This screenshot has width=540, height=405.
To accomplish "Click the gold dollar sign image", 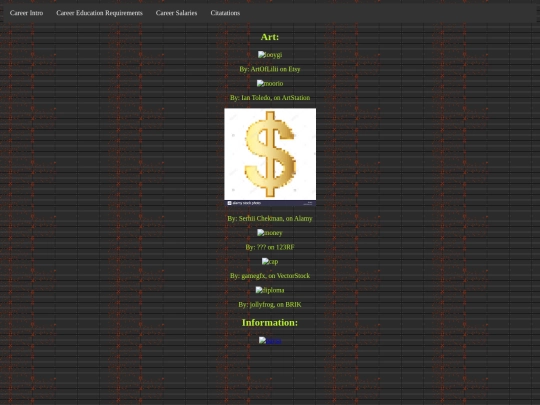I will coord(270,157).
